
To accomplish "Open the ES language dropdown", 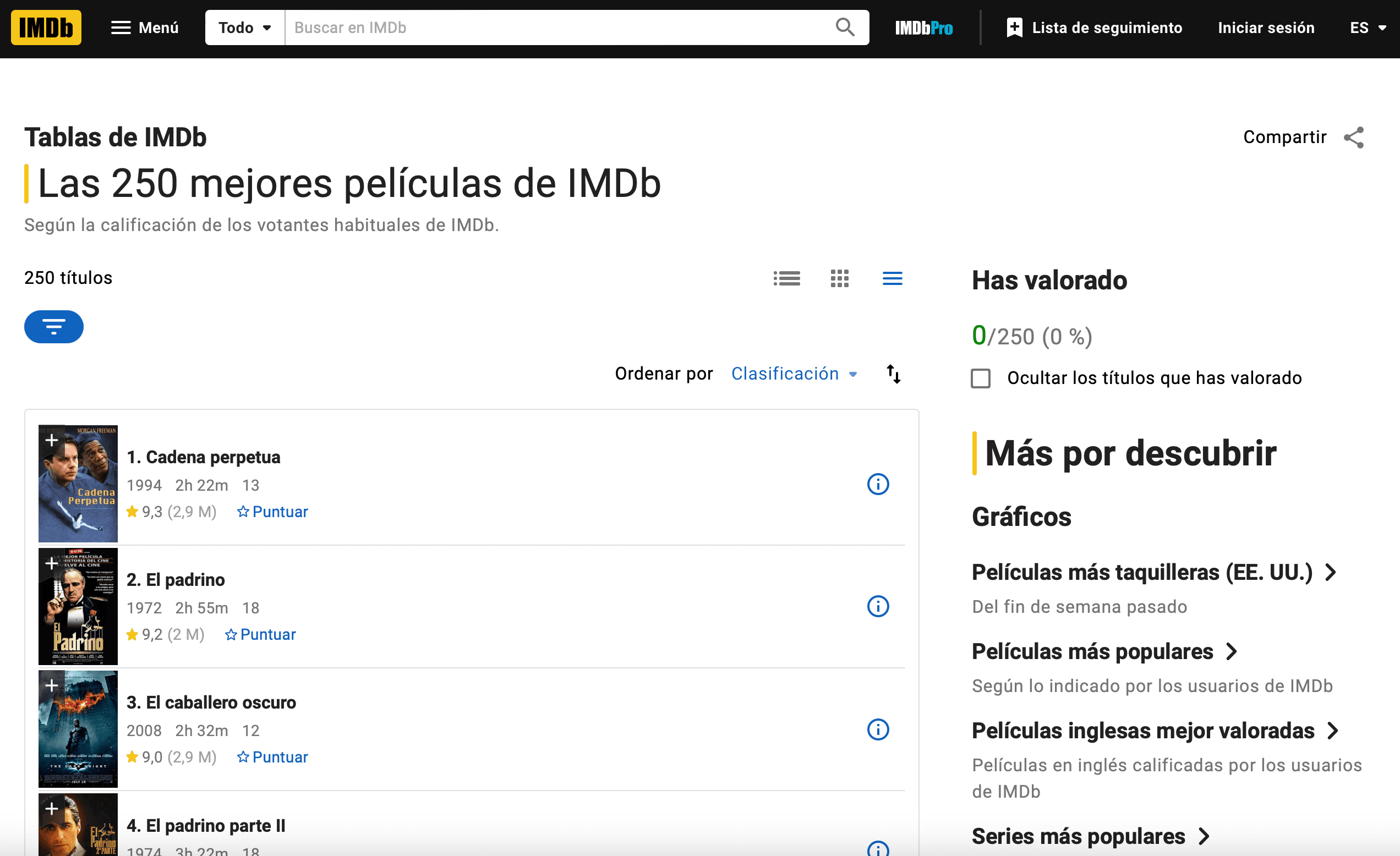I will click(1368, 28).
